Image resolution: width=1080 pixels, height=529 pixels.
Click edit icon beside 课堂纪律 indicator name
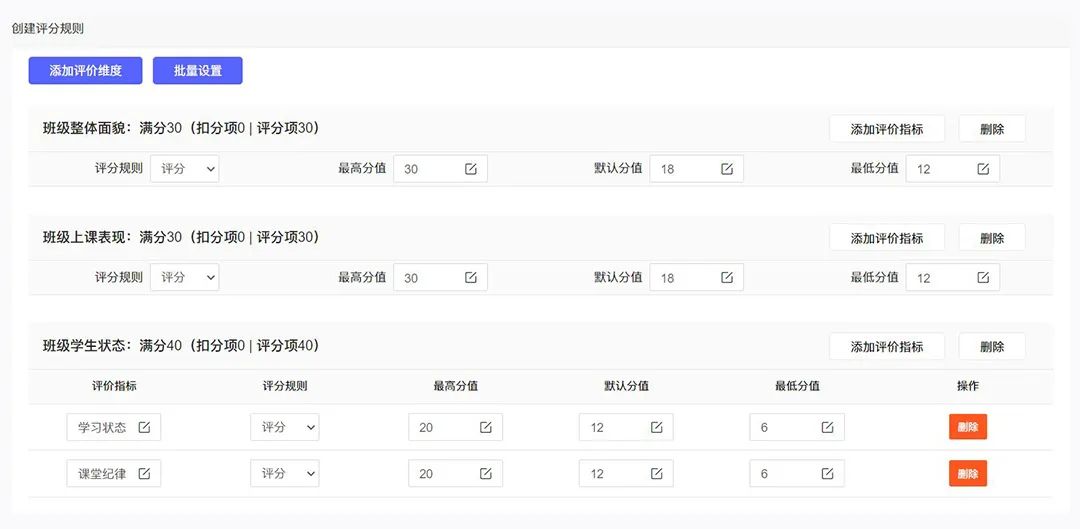coord(144,474)
